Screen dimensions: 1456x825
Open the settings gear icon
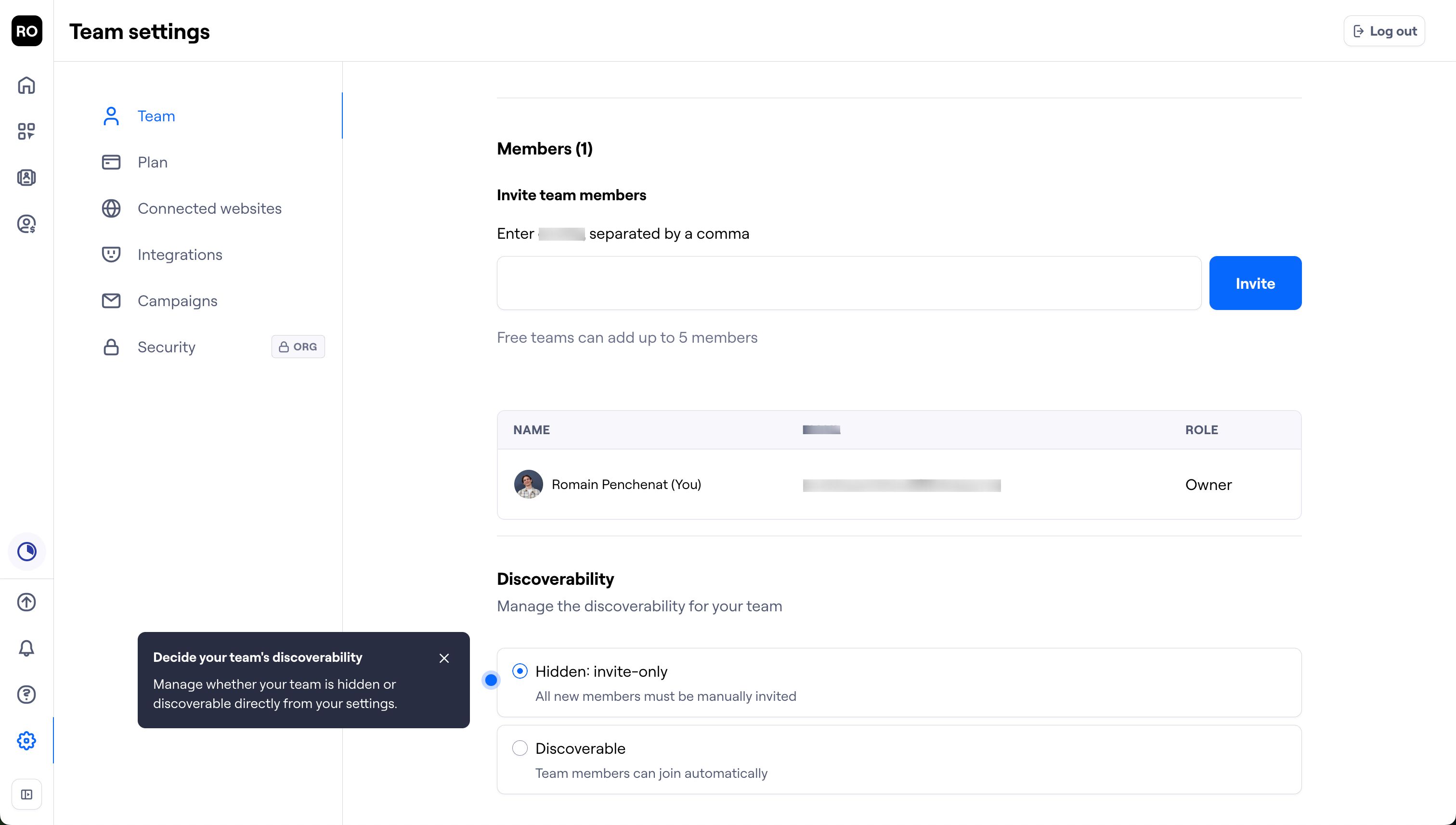tap(26, 741)
